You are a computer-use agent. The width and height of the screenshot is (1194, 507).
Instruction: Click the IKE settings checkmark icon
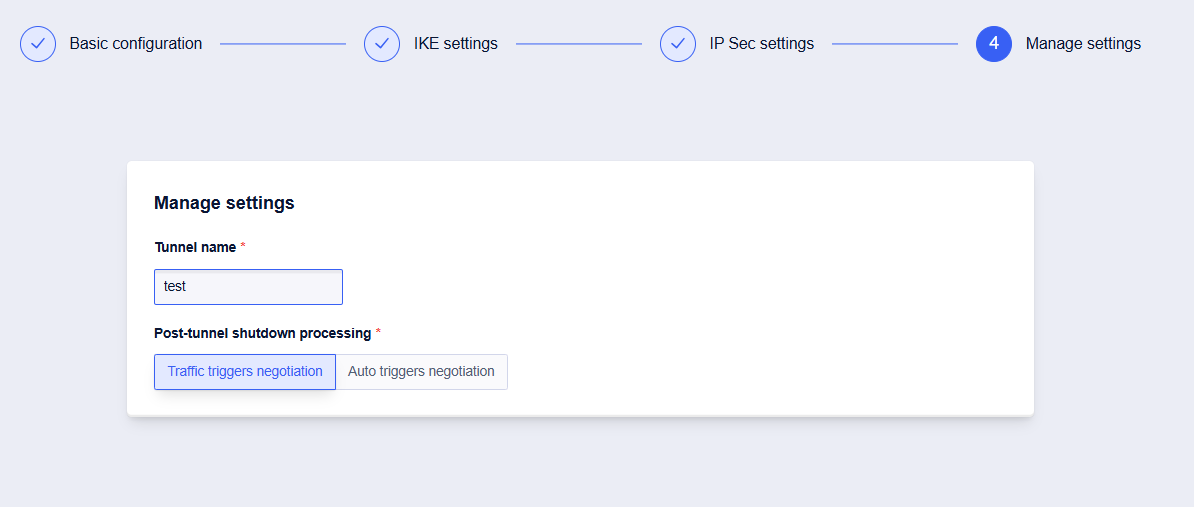click(382, 44)
